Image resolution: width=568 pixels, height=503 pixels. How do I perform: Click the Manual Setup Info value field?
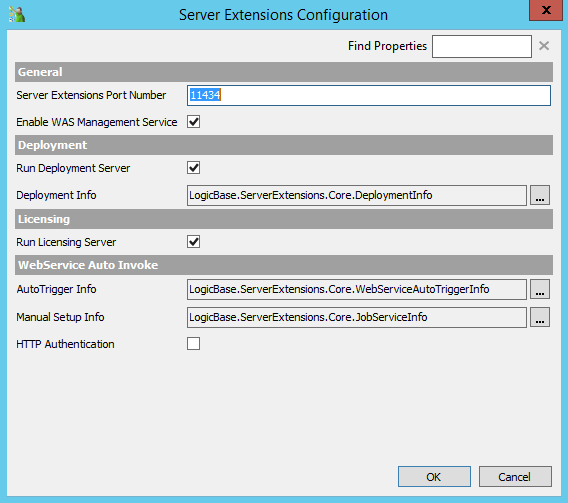[357, 318]
